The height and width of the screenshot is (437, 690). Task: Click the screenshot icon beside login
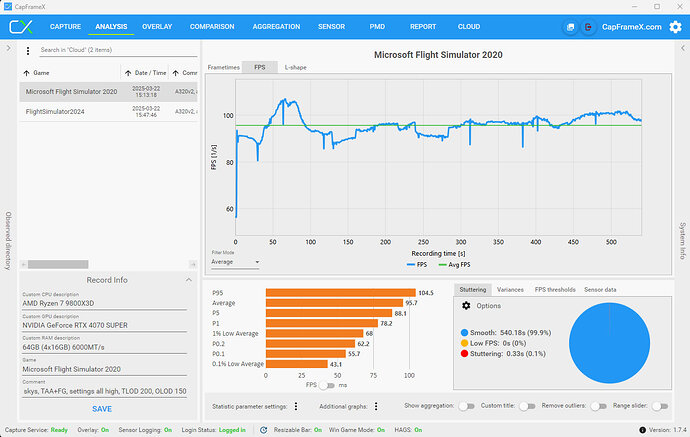pos(570,27)
